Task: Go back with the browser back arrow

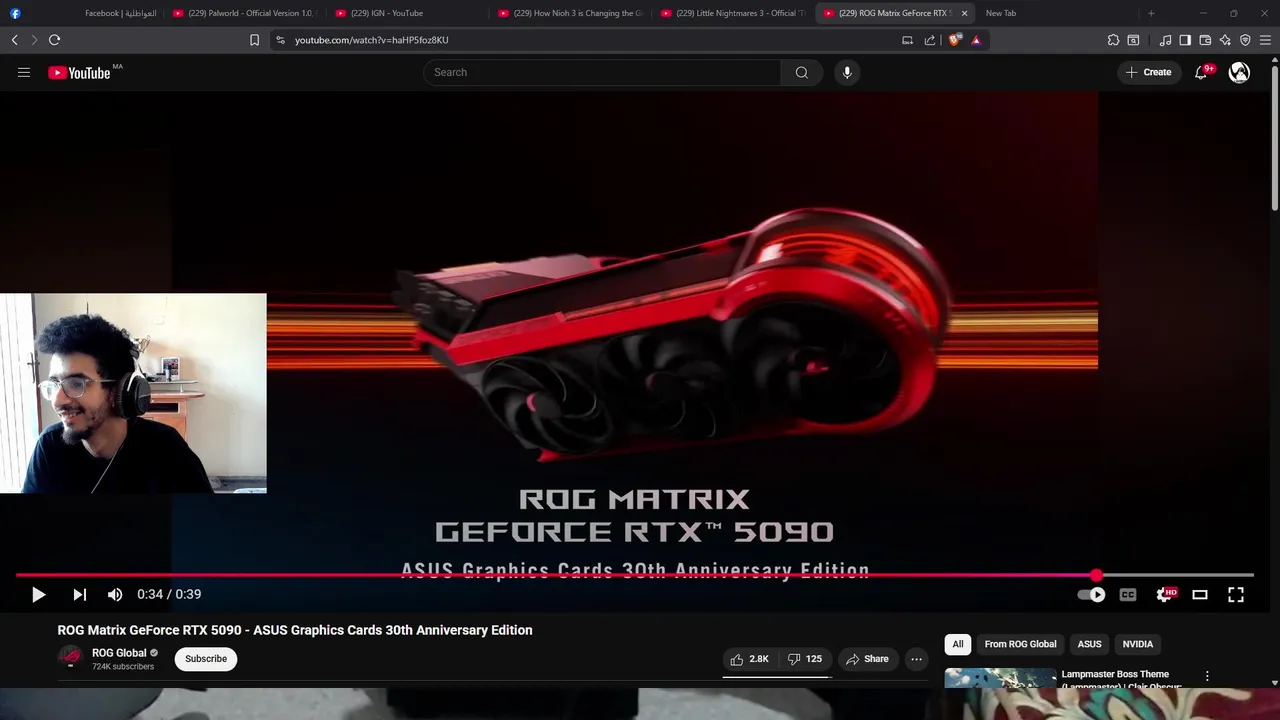Action: (14, 40)
